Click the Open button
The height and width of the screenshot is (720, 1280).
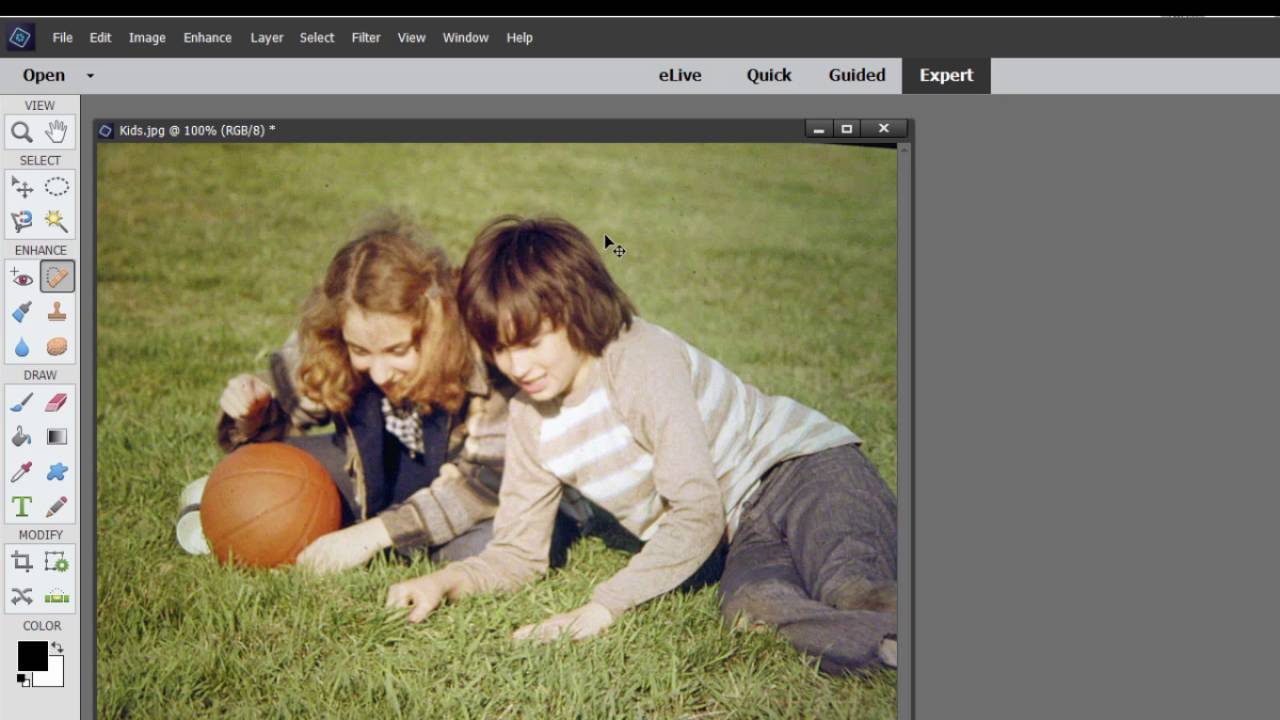click(44, 75)
